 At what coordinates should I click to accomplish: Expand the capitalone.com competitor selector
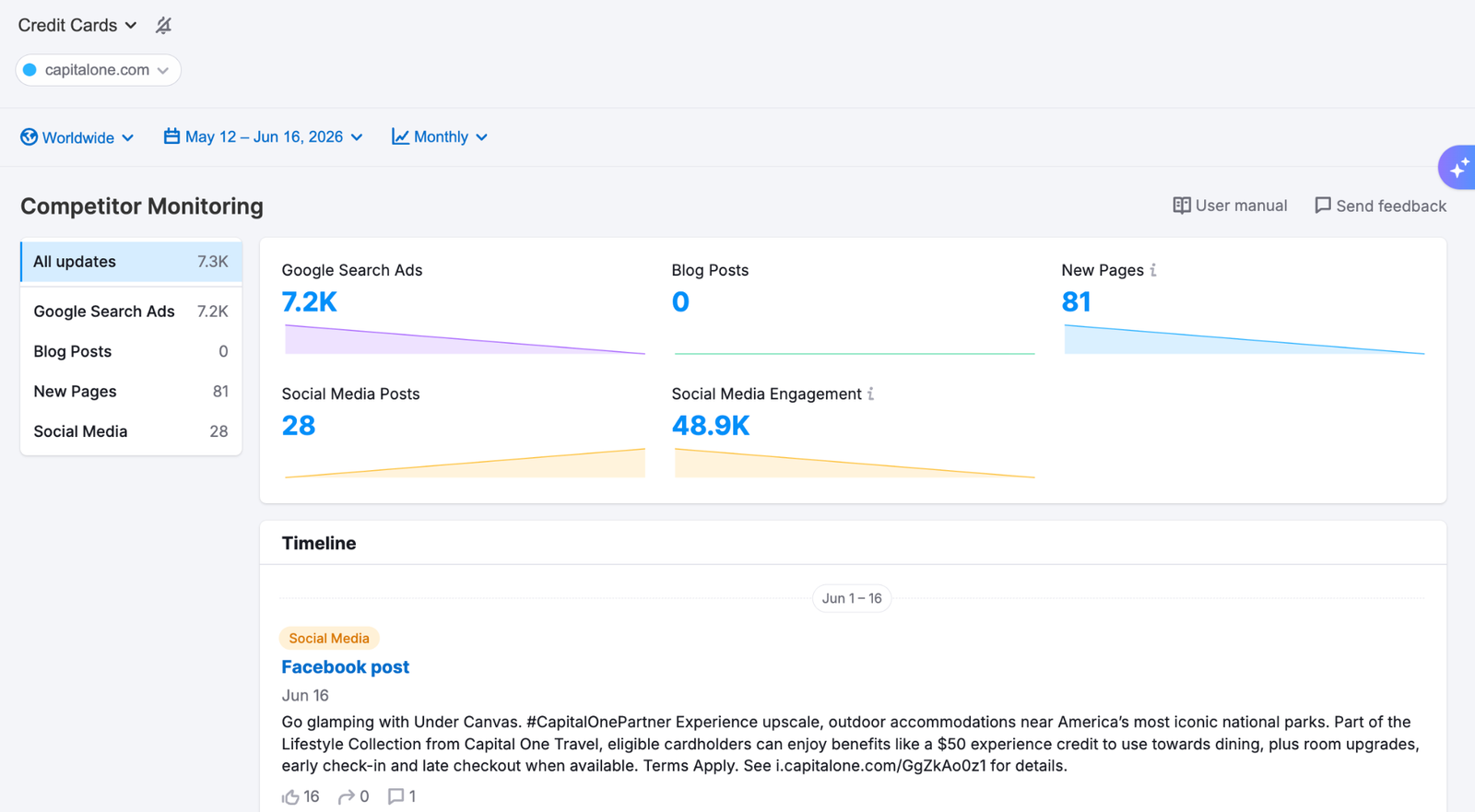[x=98, y=70]
